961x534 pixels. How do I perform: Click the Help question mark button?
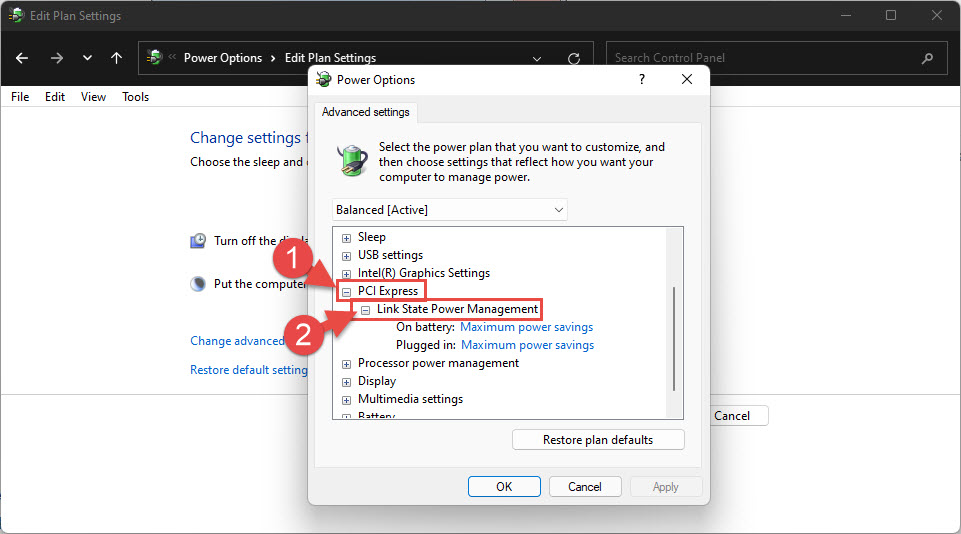point(641,79)
